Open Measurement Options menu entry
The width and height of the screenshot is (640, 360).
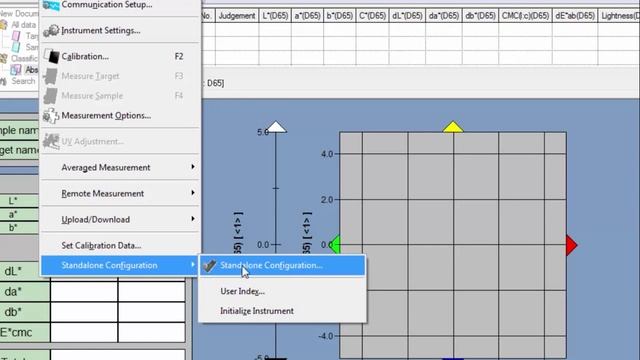pos(120,116)
